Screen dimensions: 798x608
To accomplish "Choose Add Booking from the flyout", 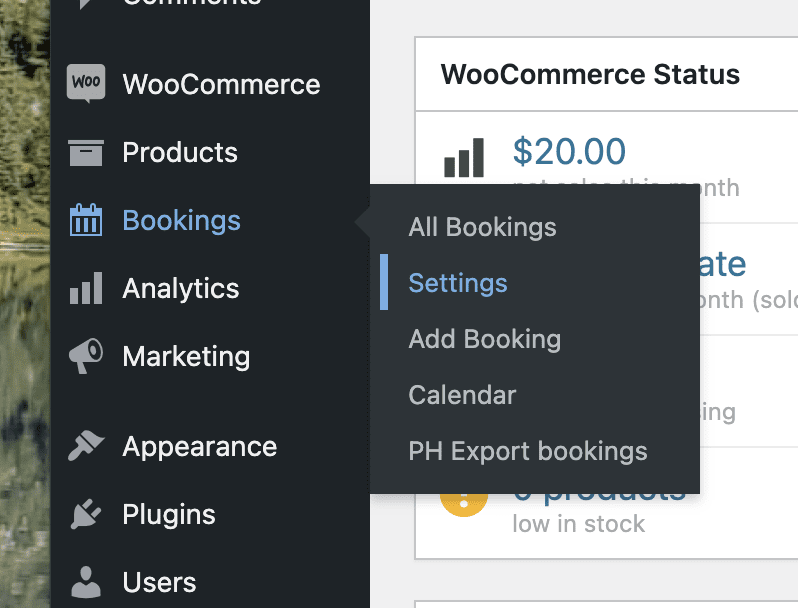I will coord(484,339).
